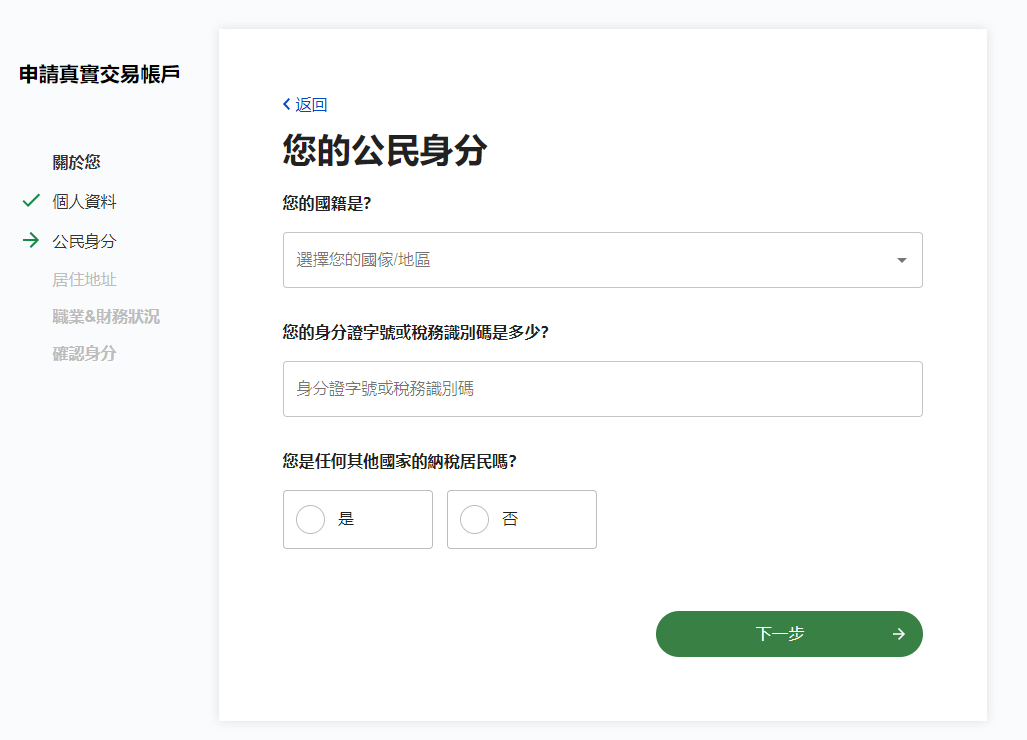Select the 公民身分 step in the sidebar
Image resolution: width=1027 pixels, height=740 pixels.
click(84, 242)
